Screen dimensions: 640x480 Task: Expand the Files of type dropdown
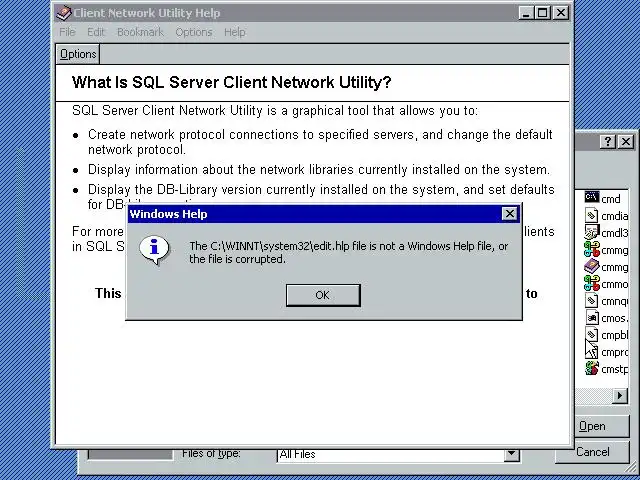[511, 454]
